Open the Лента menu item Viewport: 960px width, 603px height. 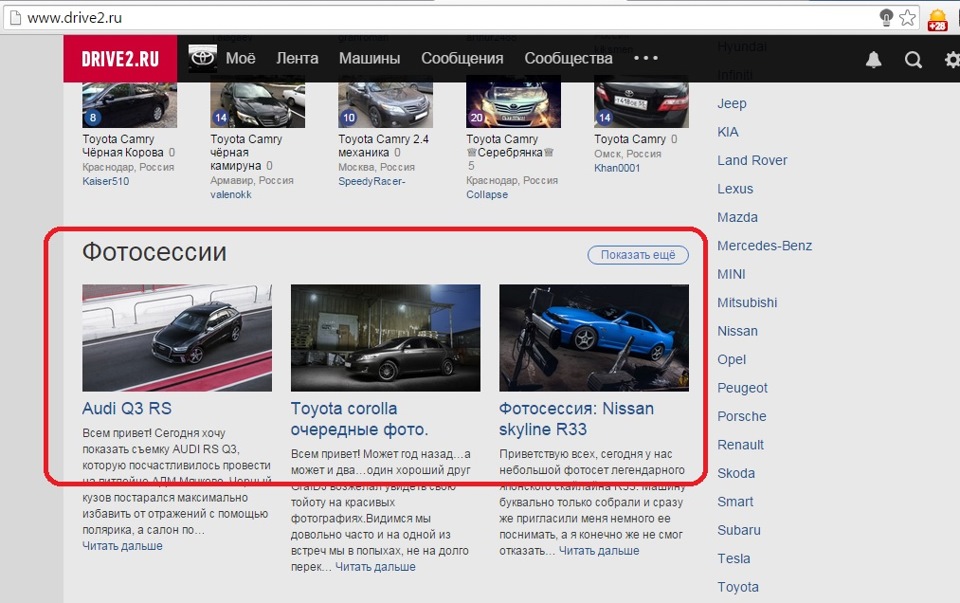297,58
